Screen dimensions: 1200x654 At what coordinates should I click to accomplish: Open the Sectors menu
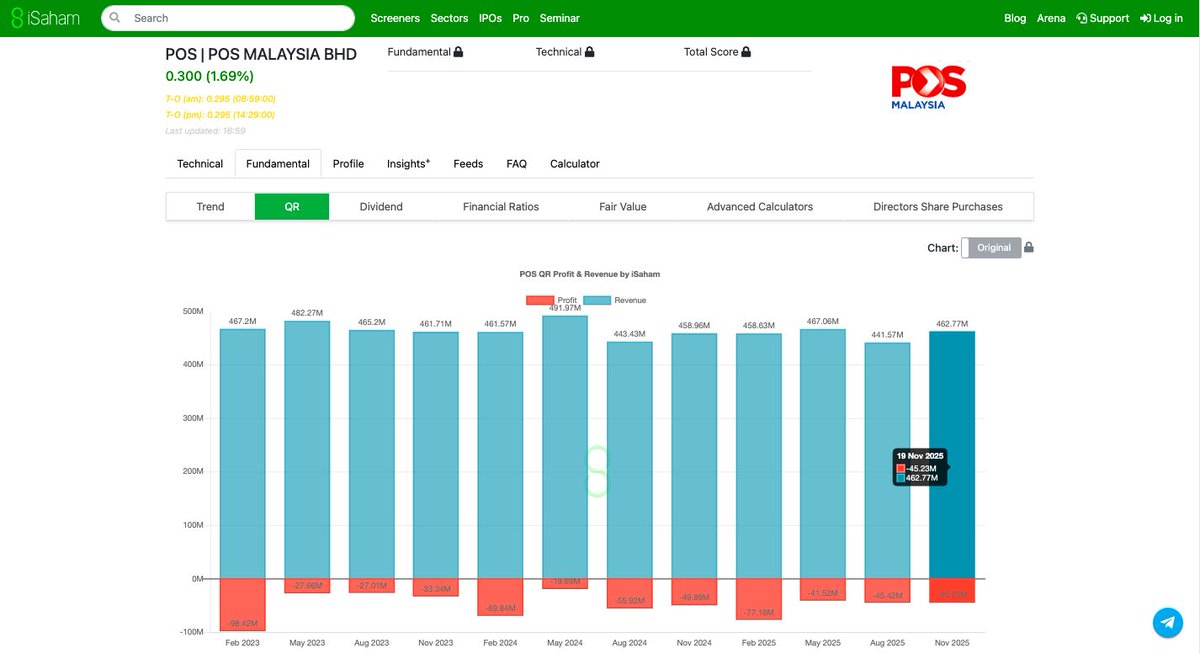(449, 18)
